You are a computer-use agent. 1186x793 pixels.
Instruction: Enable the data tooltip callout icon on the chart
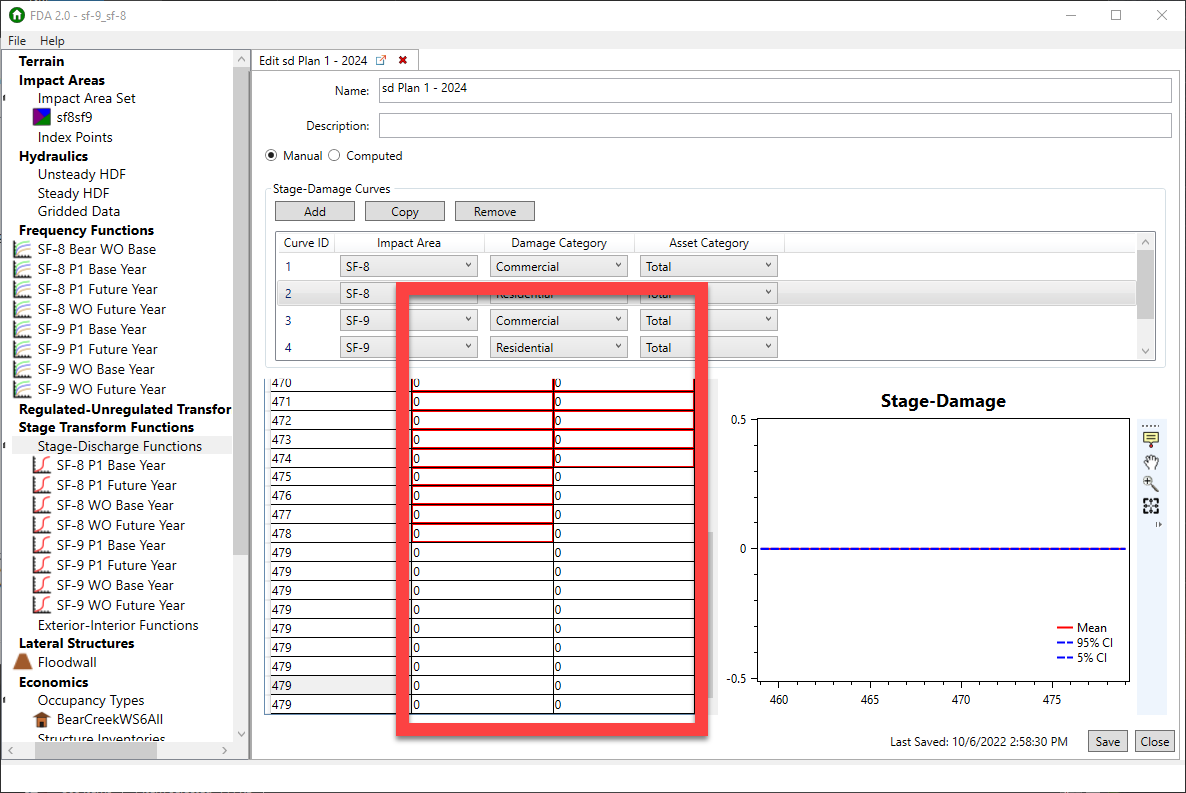tap(1151, 436)
